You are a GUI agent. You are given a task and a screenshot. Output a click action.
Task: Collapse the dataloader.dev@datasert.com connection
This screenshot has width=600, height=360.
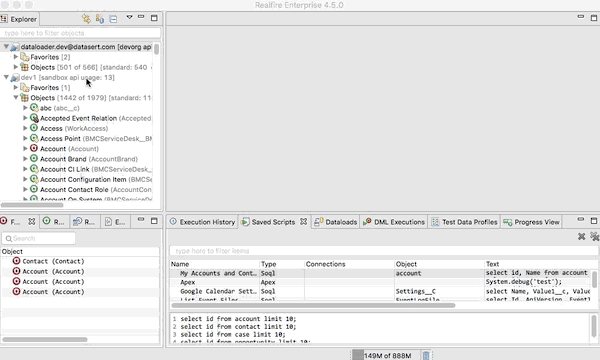click(6, 47)
